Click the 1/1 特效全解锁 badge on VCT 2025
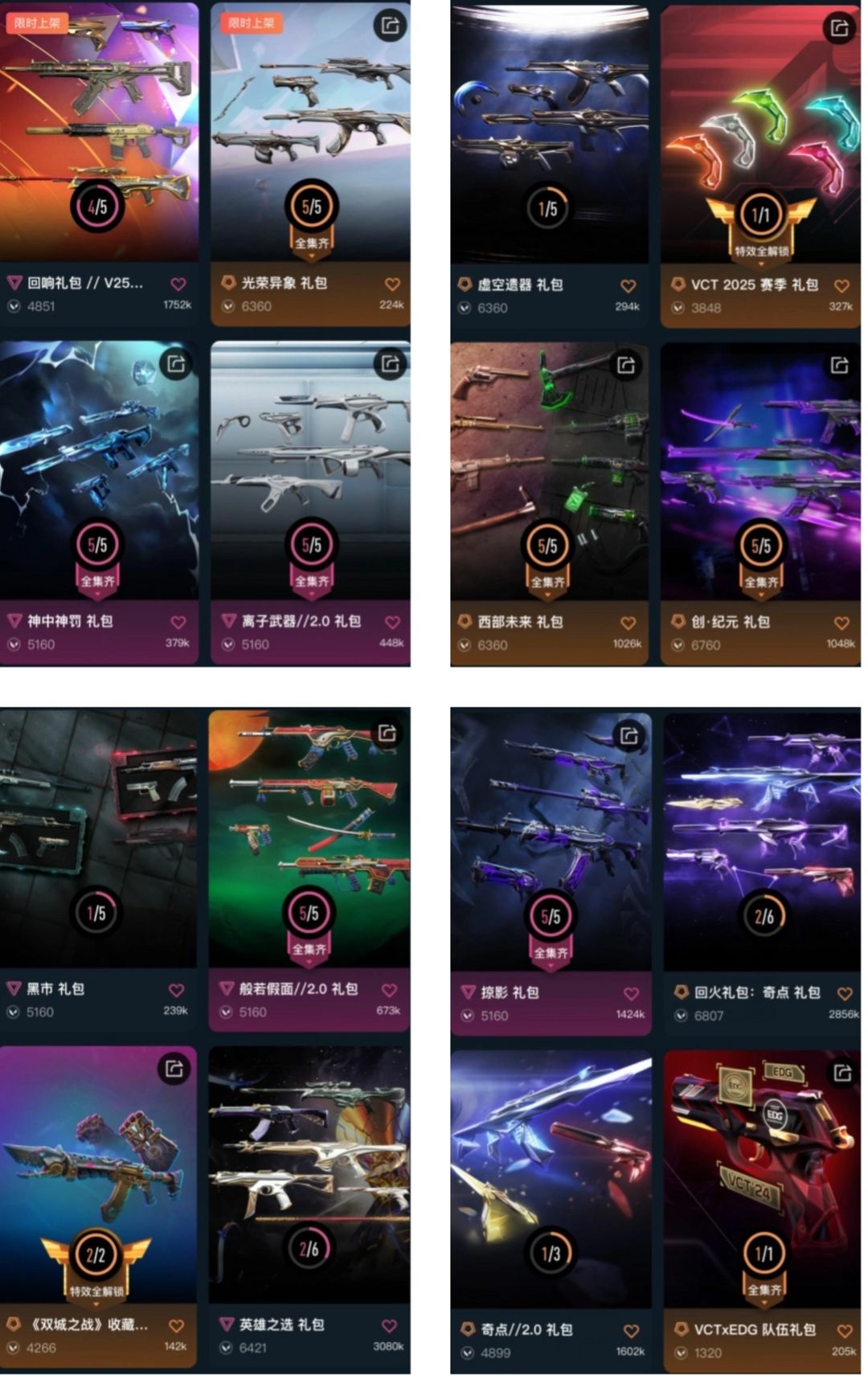Viewport: 868px width, 1375px height. (x=760, y=225)
